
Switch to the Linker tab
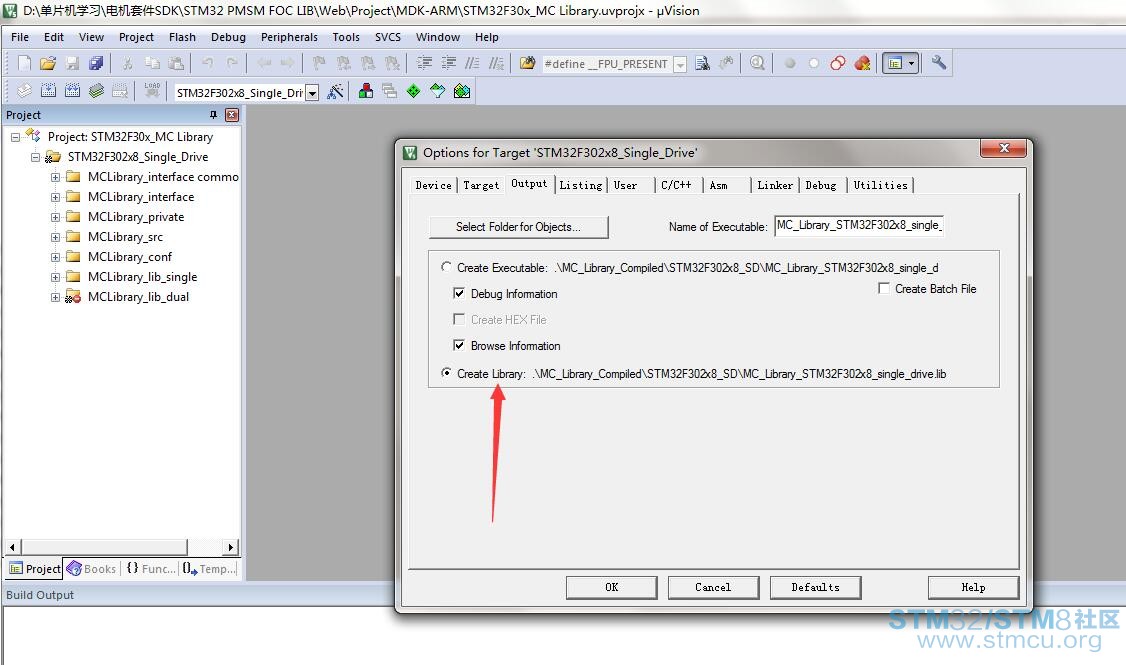point(775,185)
